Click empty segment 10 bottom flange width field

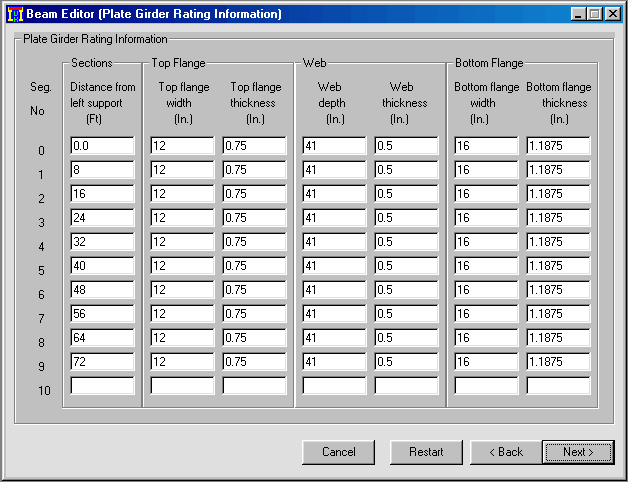tap(486, 386)
